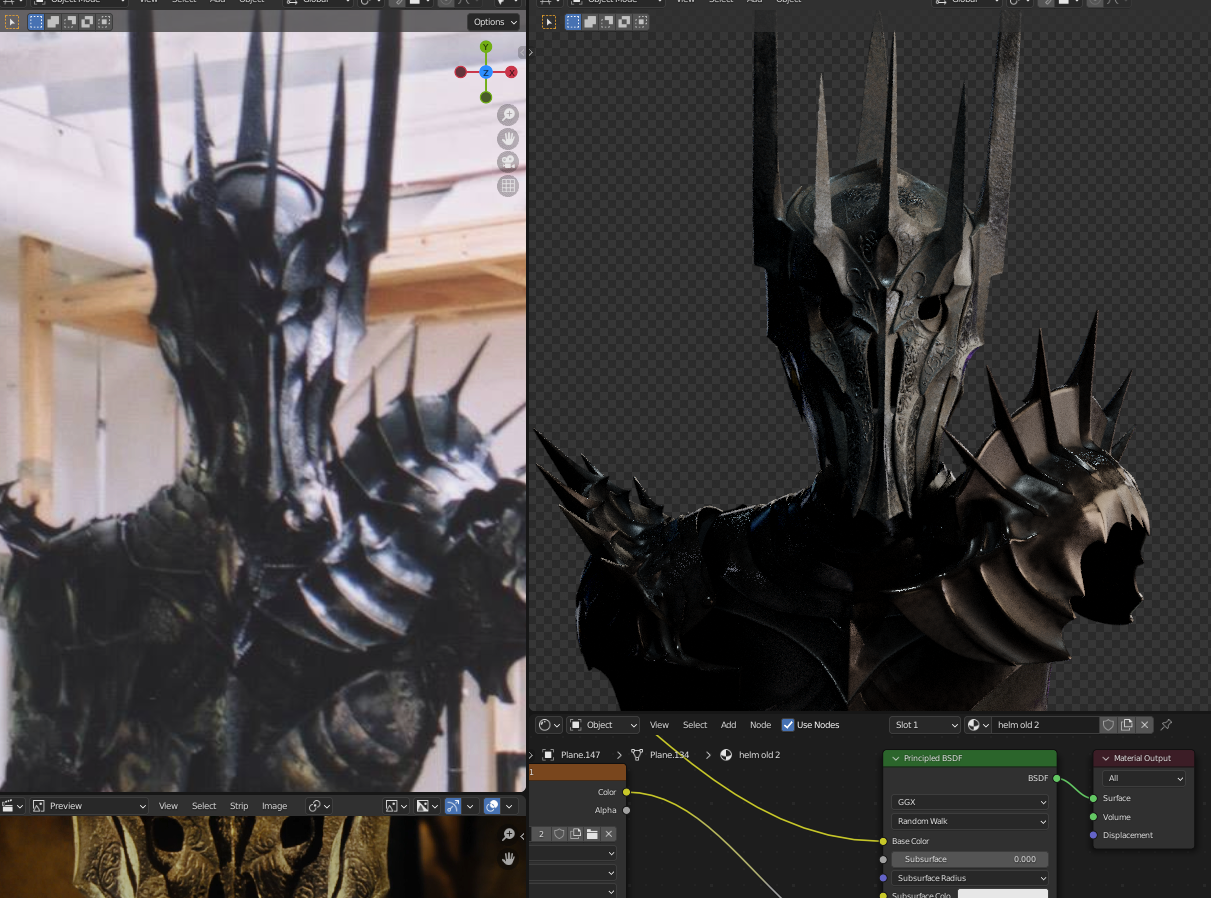Expand the left viewport sidebar arrow
This screenshot has height=898, width=1211.
[x=522, y=52]
